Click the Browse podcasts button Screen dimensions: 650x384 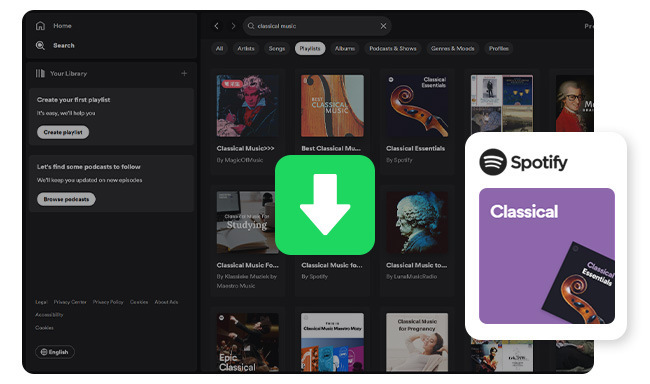point(66,199)
